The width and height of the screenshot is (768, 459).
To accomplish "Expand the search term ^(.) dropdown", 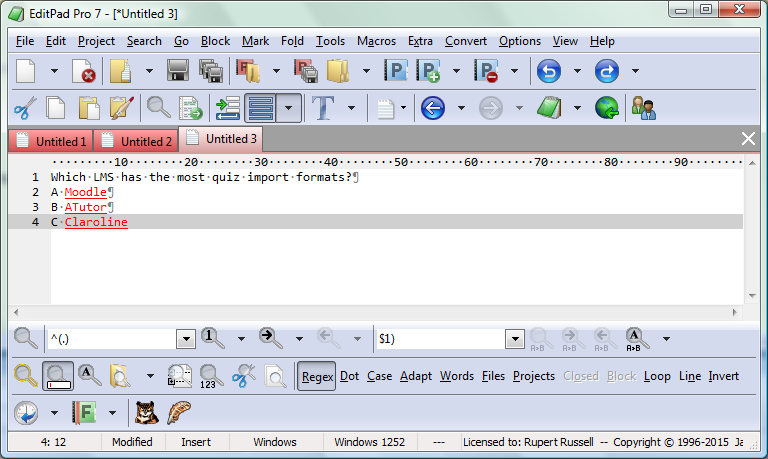I will 186,339.
